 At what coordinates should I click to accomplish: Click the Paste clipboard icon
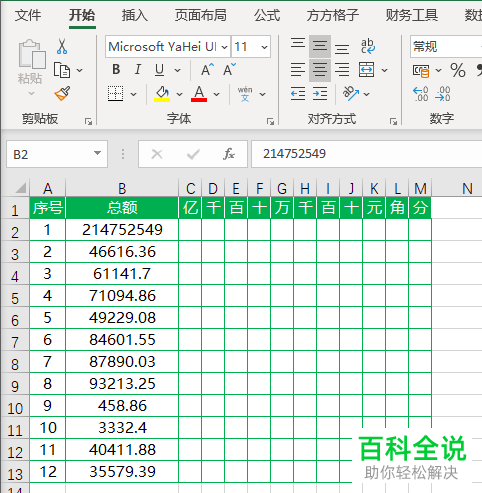click(x=32, y=54)
